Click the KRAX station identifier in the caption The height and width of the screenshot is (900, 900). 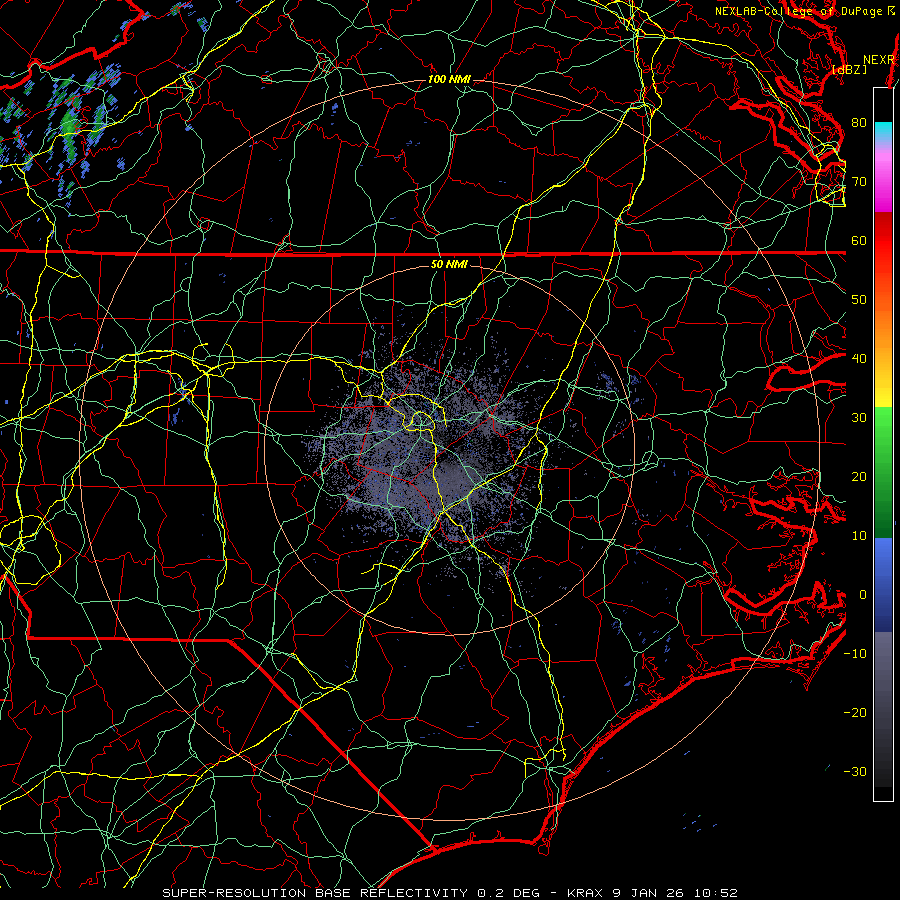click(x=584, y=893)
